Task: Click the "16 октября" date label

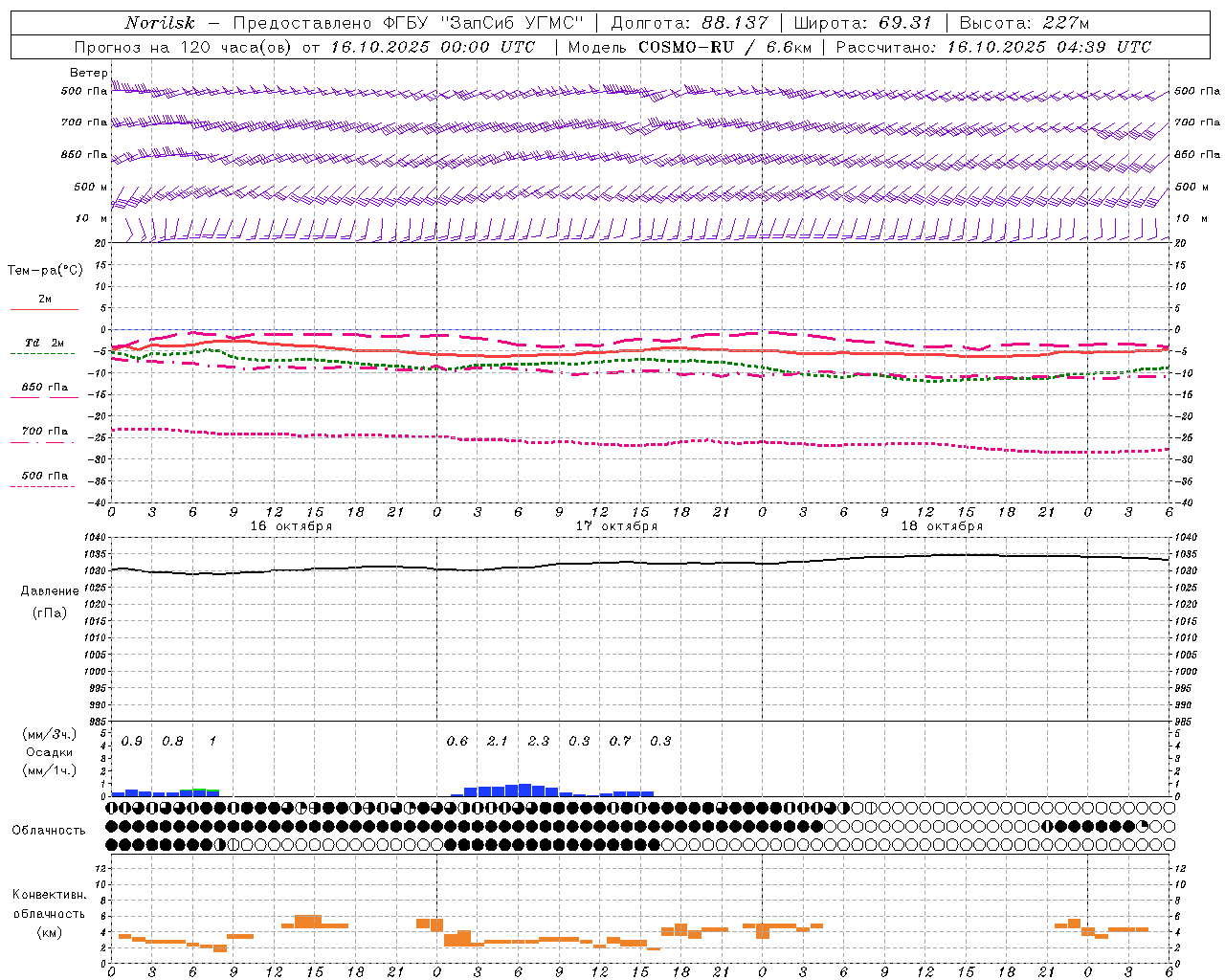Action: 291,526
